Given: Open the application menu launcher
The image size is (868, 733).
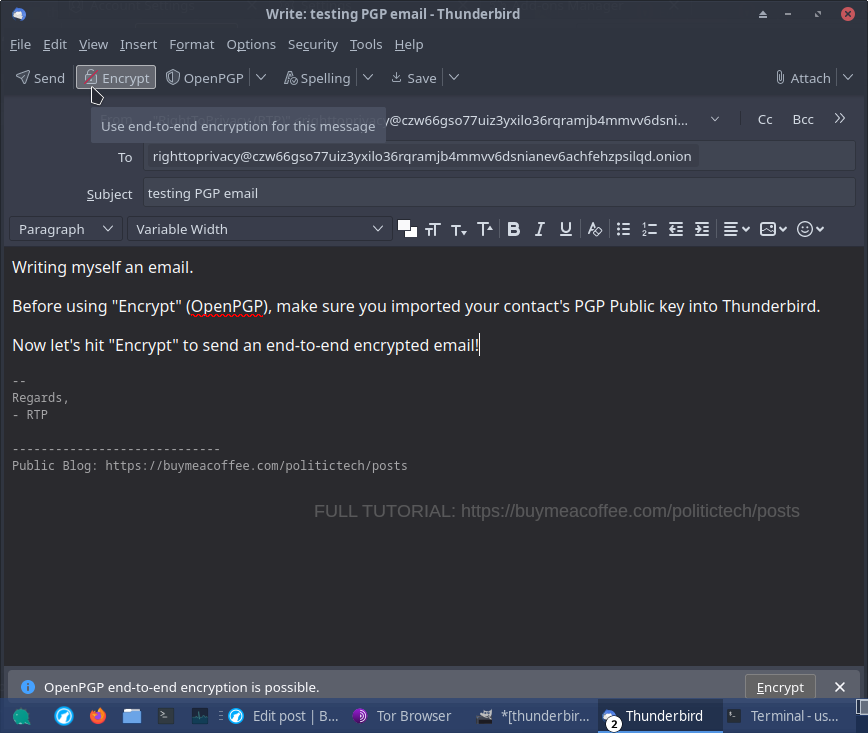Looking at the screenshot, I should [x=22, y=716].
